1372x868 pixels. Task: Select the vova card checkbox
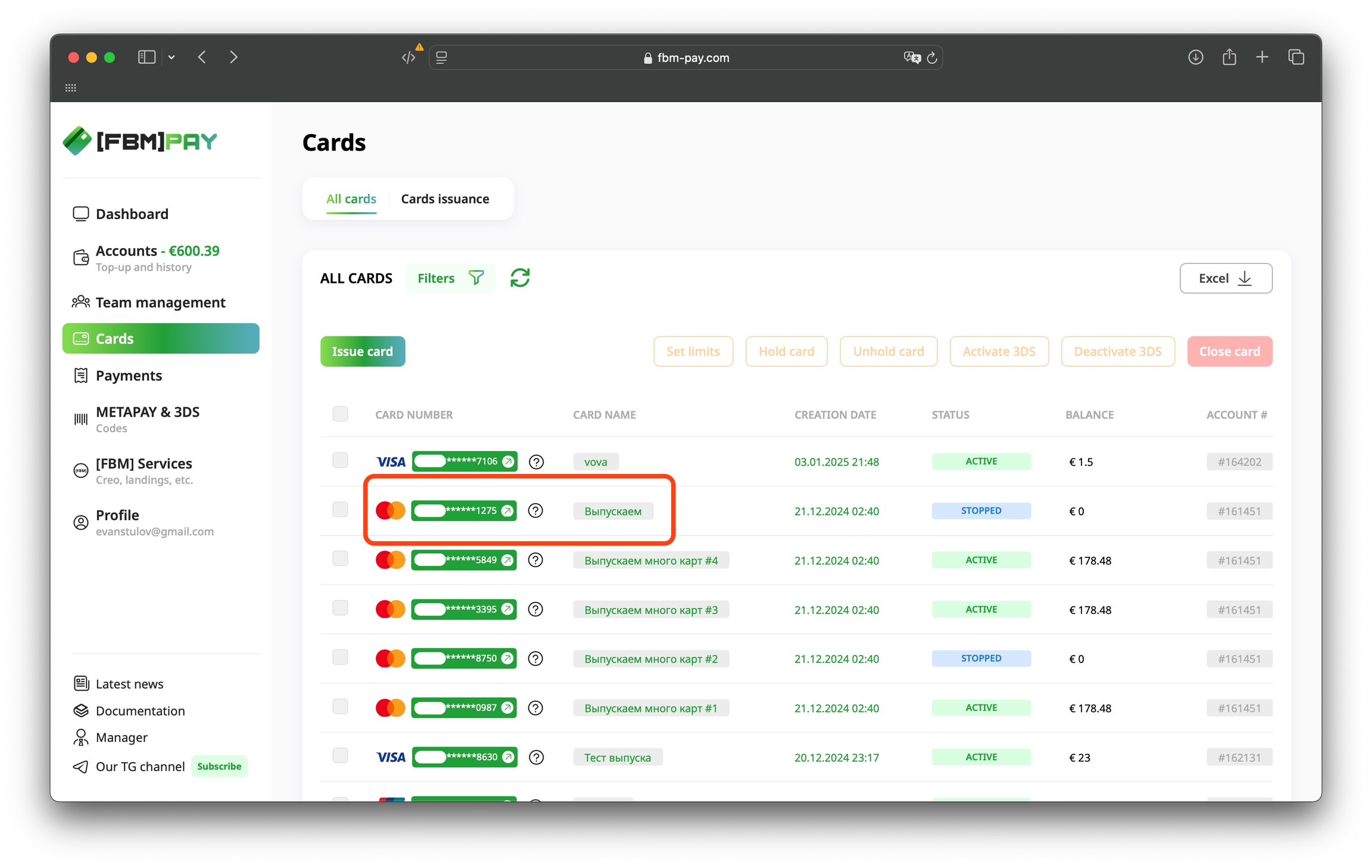pyautogui.click(x=340, y=460)
